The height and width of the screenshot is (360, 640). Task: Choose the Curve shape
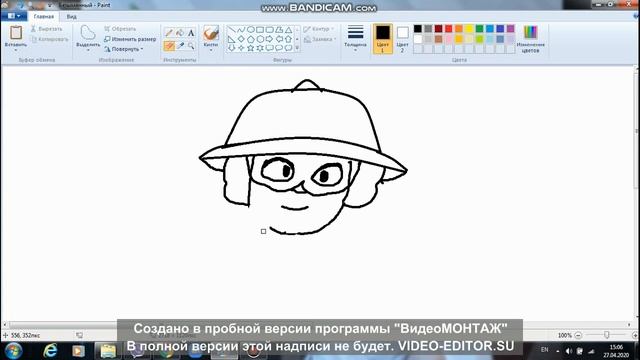(x=241, y=30)
